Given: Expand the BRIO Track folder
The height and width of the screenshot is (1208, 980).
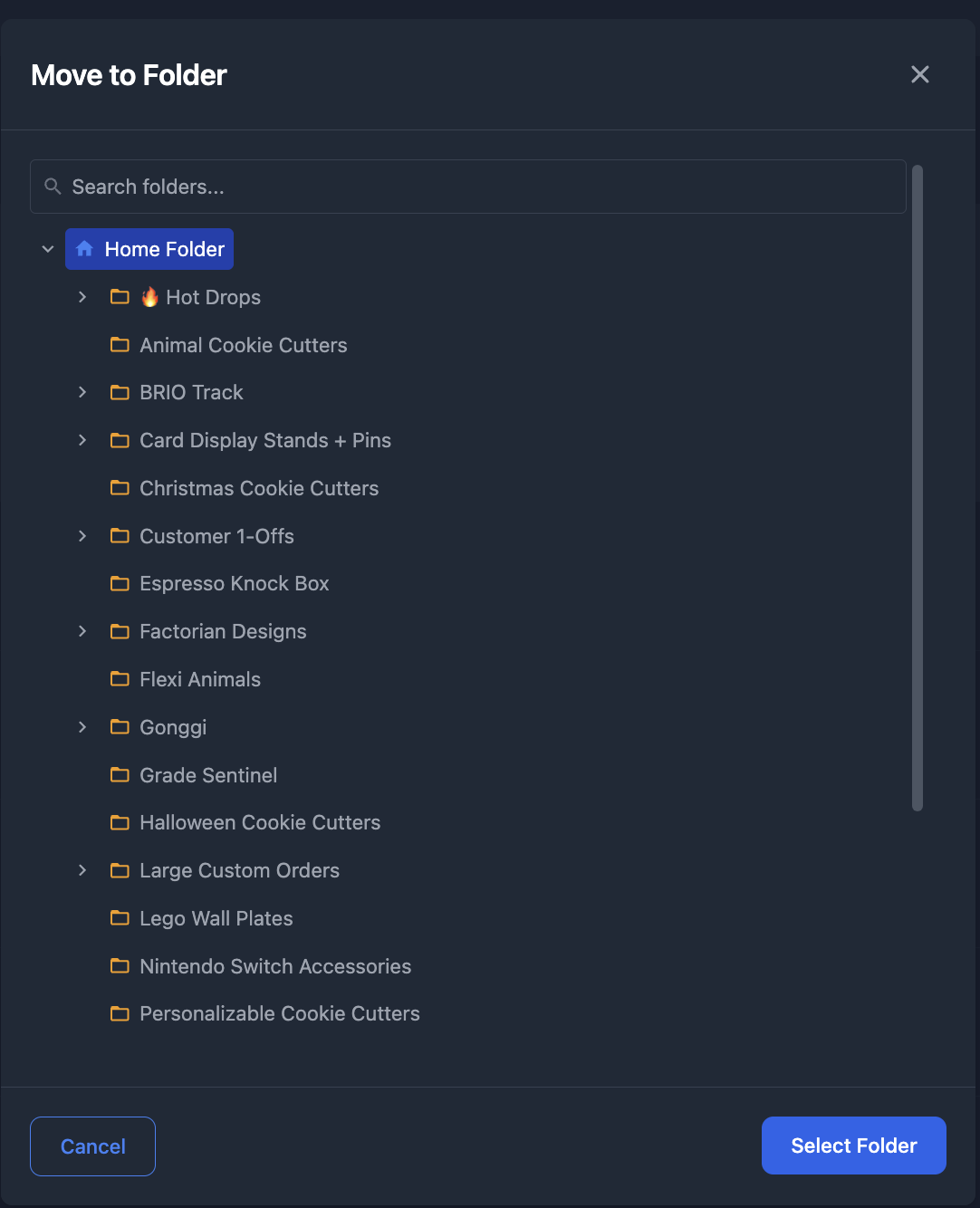Looking at the screenshot, I should pyautogui.click(x=82, y=392).
